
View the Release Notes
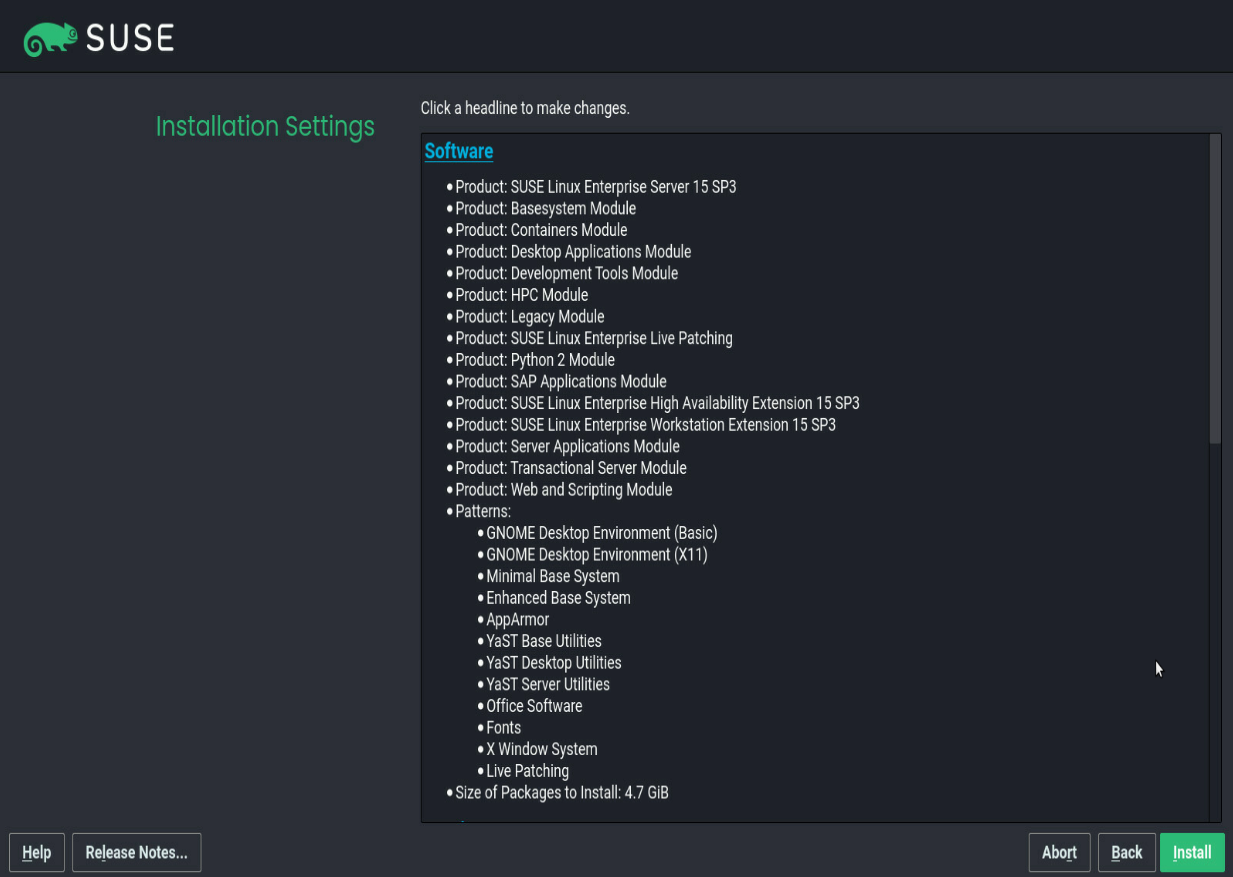(137, 852)
